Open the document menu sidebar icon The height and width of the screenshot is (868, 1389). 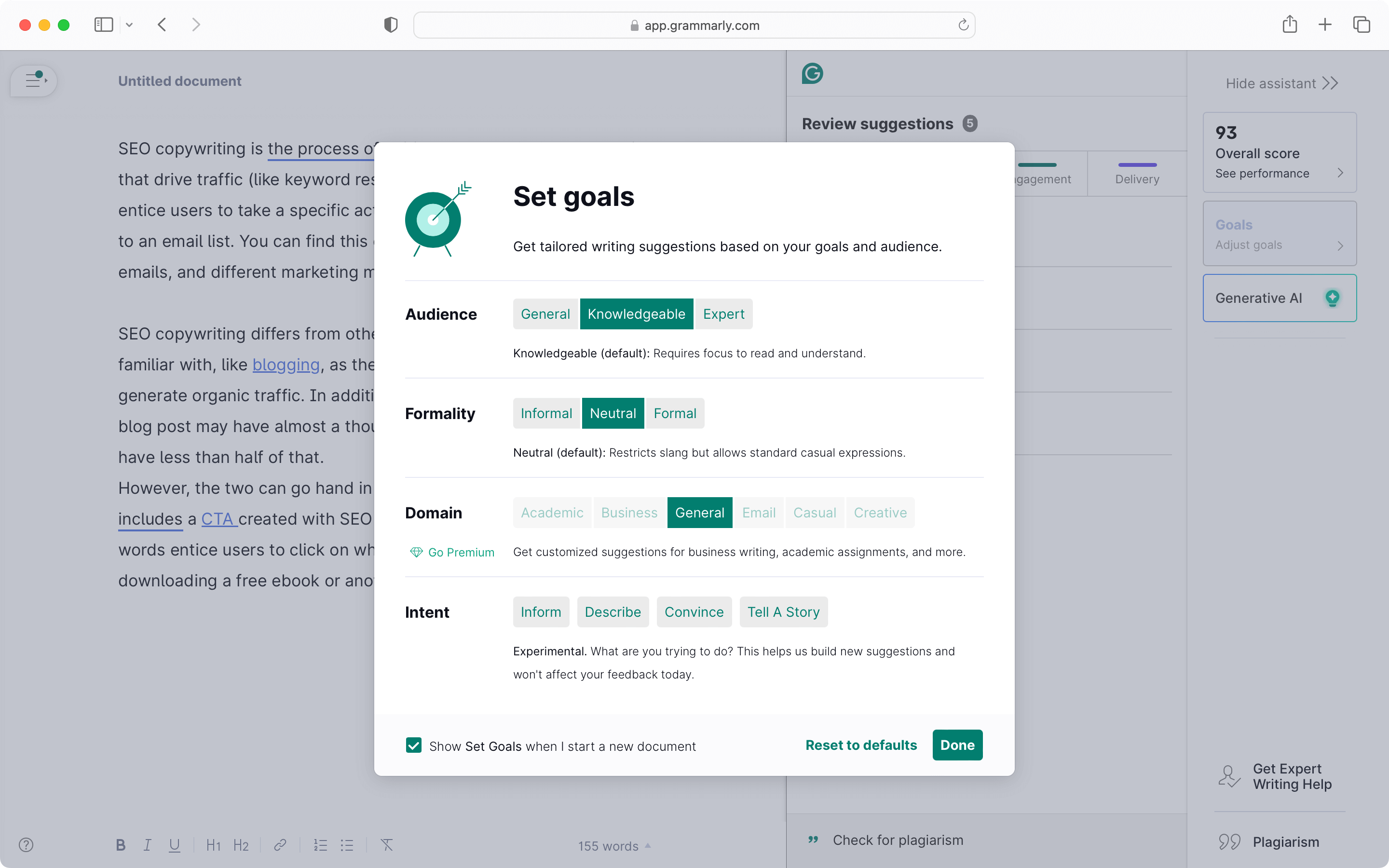tap(34, 81)
